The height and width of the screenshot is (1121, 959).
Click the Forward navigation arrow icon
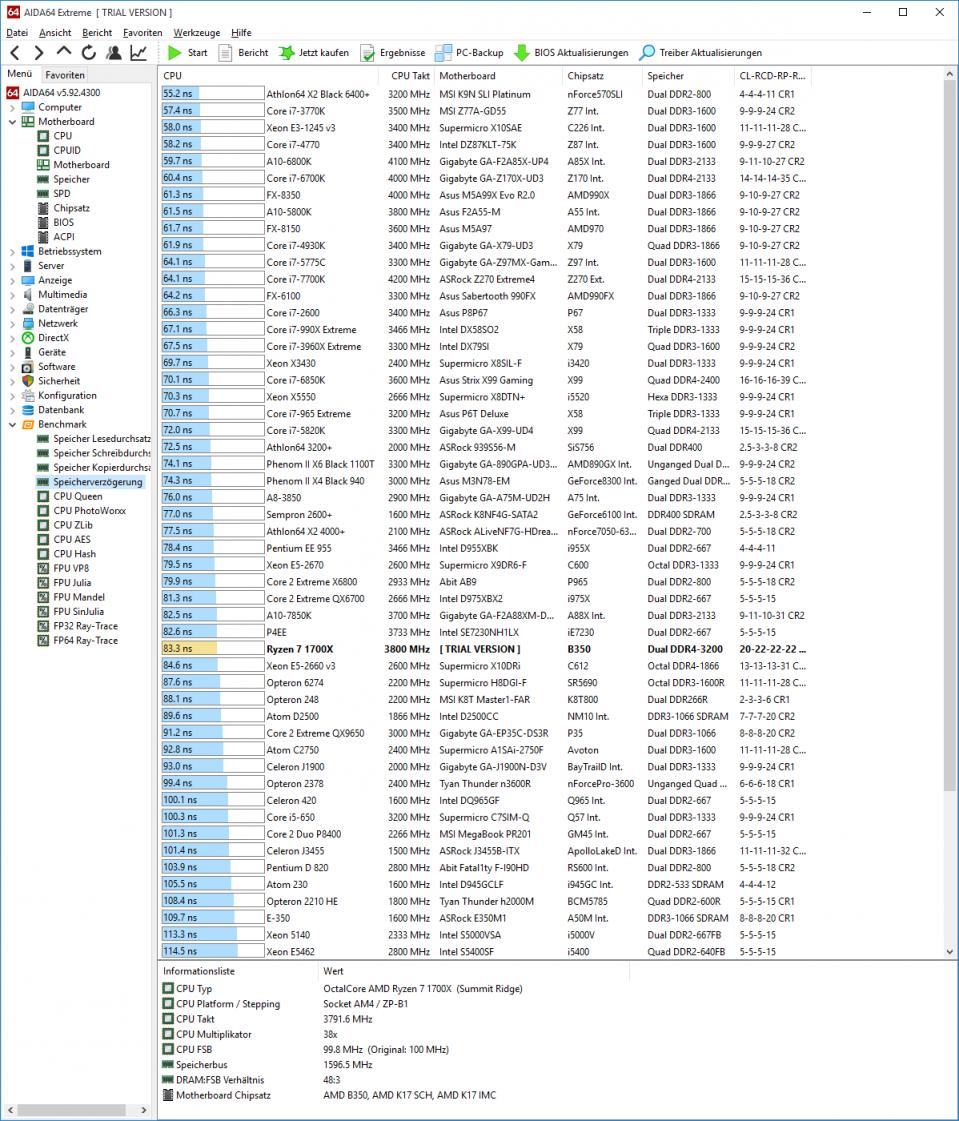tap(39, 52)
